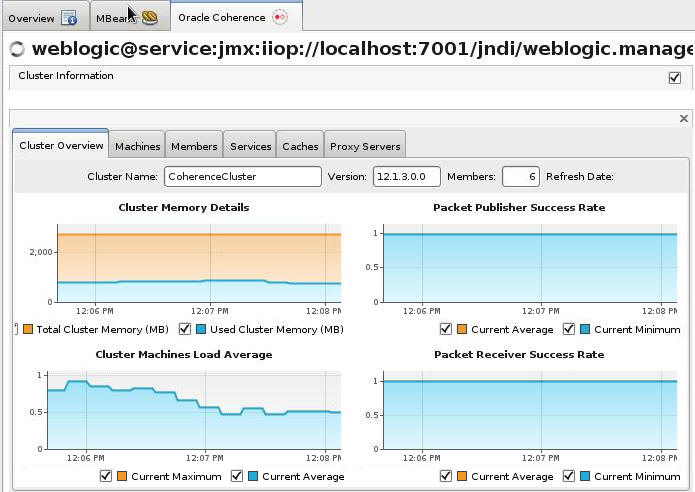This screenshot has height=492, width=695.
Task: Click the Packet Publisher Success Rate chart
Action: 530,263
